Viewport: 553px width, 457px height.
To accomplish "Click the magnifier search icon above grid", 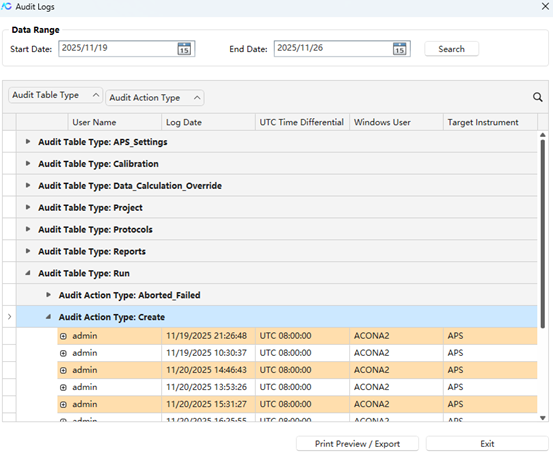I will [x=537, y=97].
